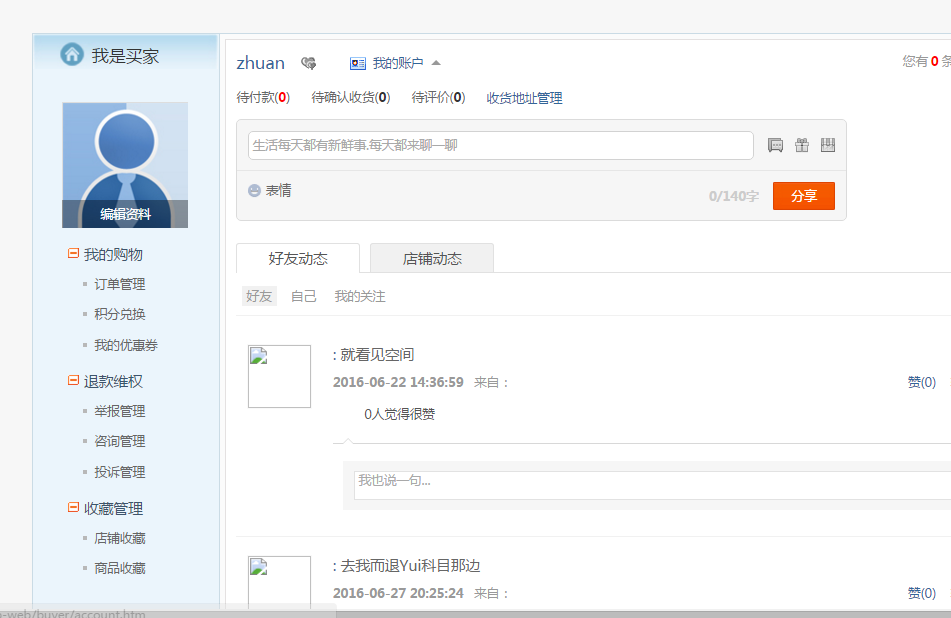
Task: Select the 我的关注 filter option
Action: tap(359, 296)
